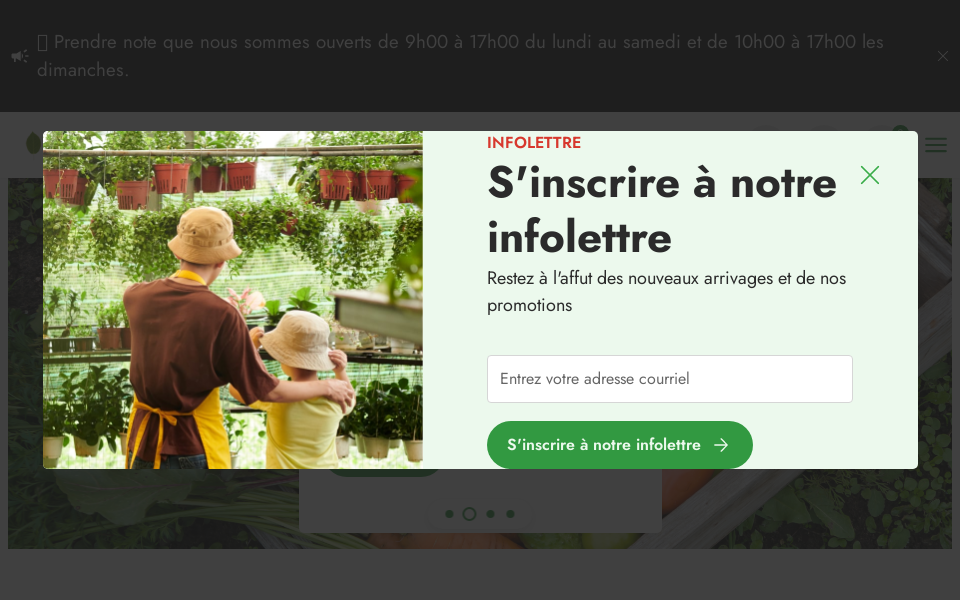Click the leaf logo icon in header
The height and width of the screenshot is (600, 960).
point(33,143)
